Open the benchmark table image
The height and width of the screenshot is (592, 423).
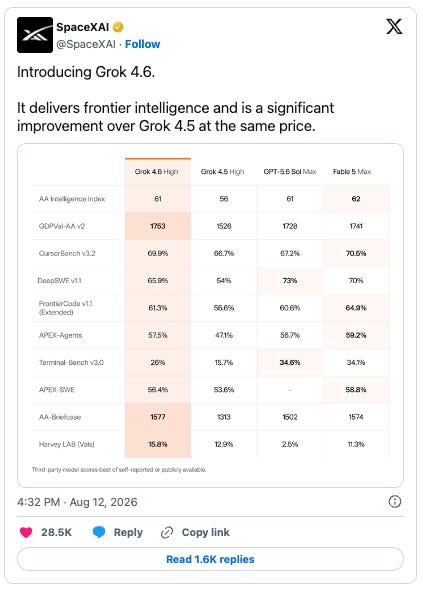coord(210,315)
